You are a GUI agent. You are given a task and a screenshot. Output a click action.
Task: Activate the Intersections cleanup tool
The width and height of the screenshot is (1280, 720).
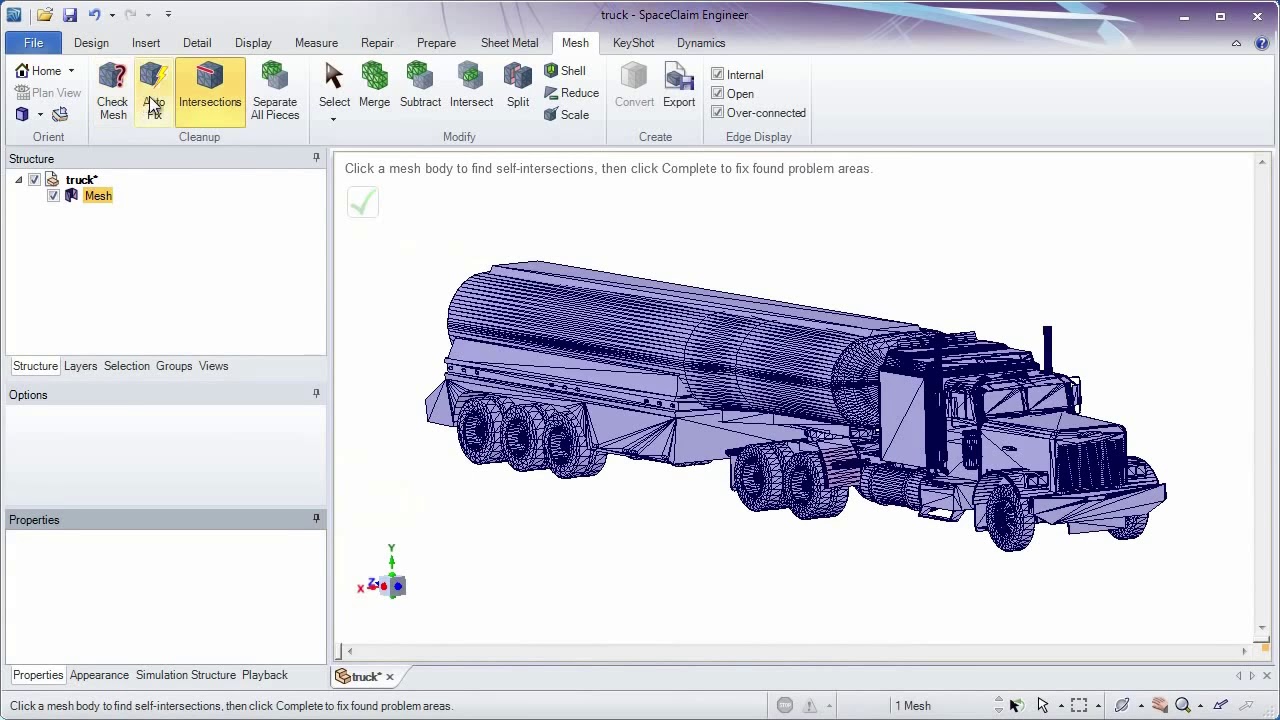click(210, 91)
